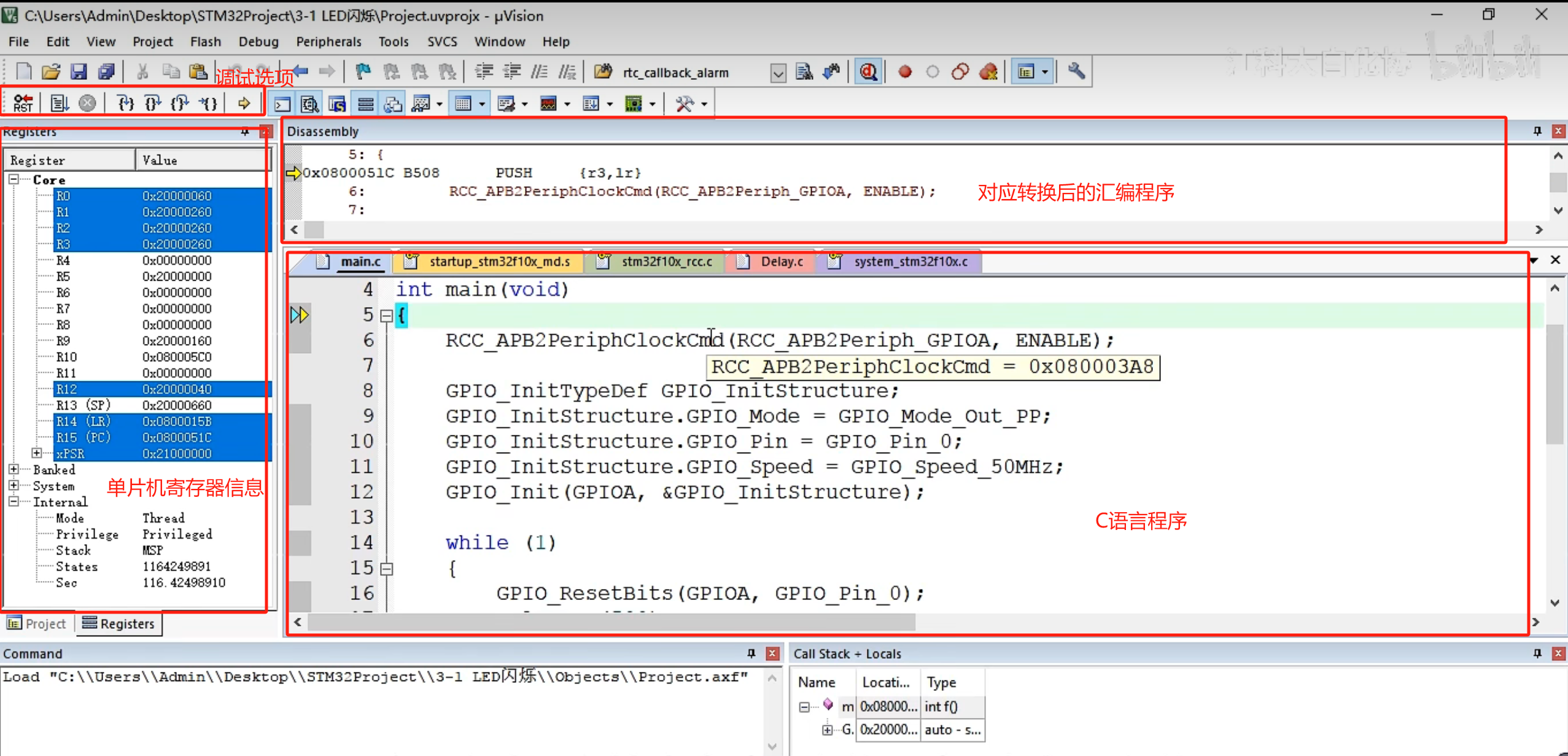The width and height of the screenshot is (1568, 756).
Task: Select the R4 register value field
Action: 177,260
